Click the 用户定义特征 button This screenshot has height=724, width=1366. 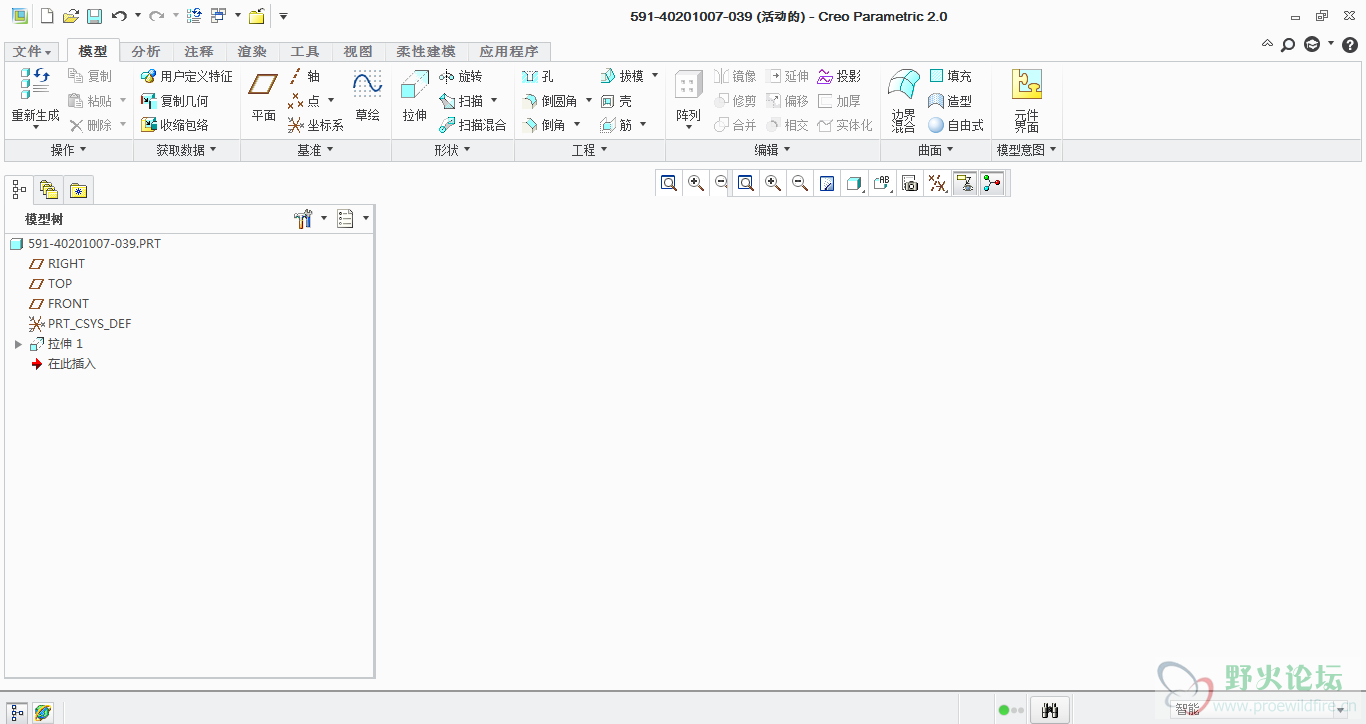(186, 76)
